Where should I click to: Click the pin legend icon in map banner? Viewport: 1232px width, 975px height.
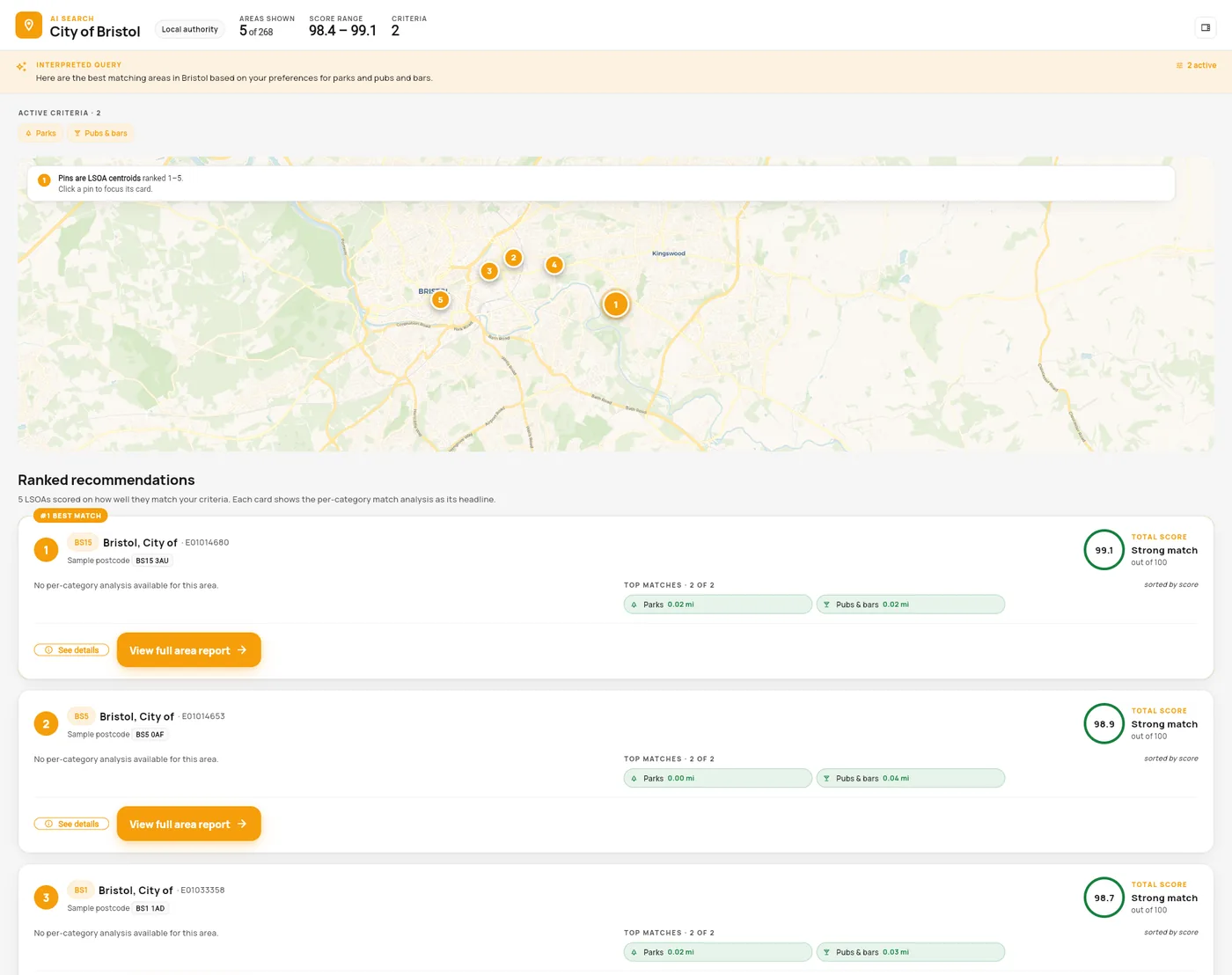point(44,180)
